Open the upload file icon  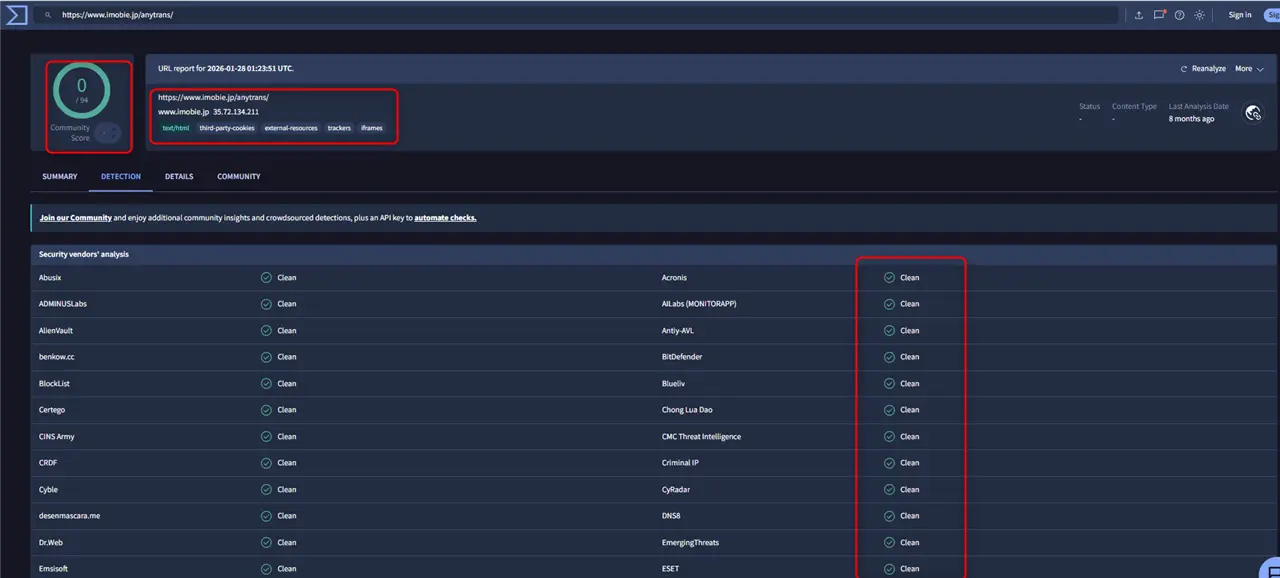(1139, 15)
